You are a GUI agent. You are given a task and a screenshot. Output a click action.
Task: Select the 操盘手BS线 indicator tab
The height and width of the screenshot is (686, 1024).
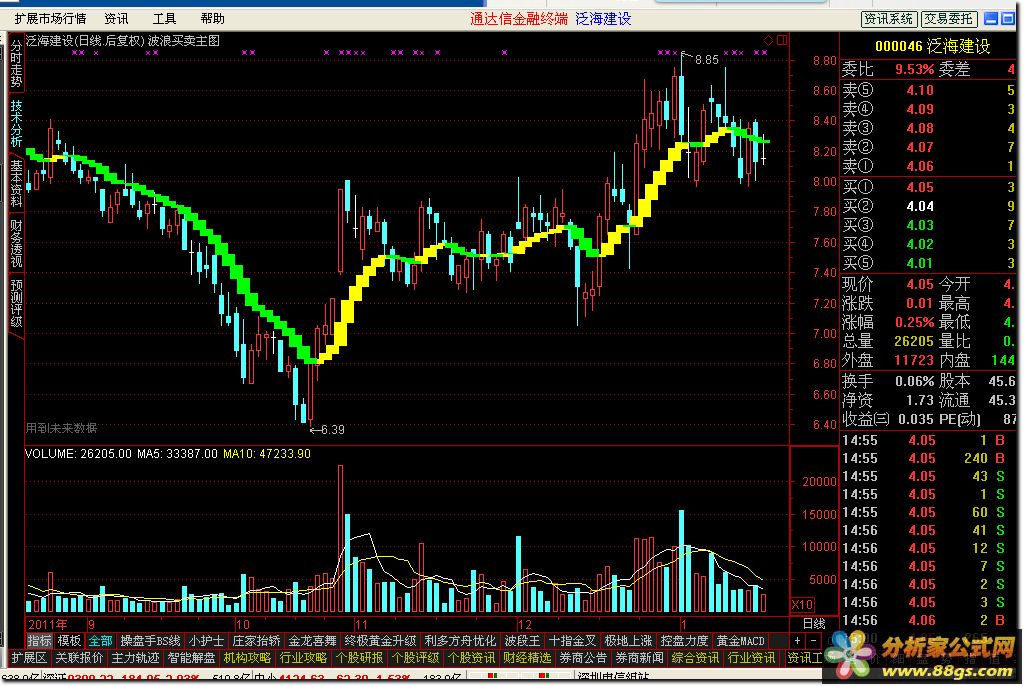click(x=150, y=641)
